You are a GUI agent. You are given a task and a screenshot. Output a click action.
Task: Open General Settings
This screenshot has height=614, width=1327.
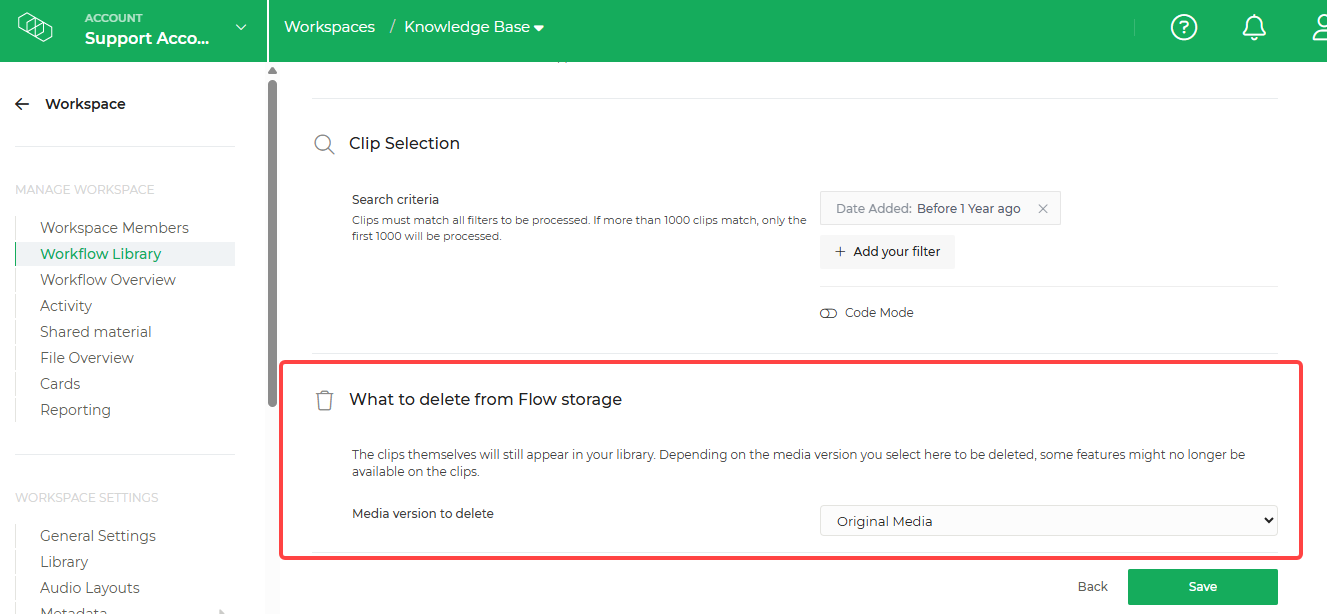[98, 536]
